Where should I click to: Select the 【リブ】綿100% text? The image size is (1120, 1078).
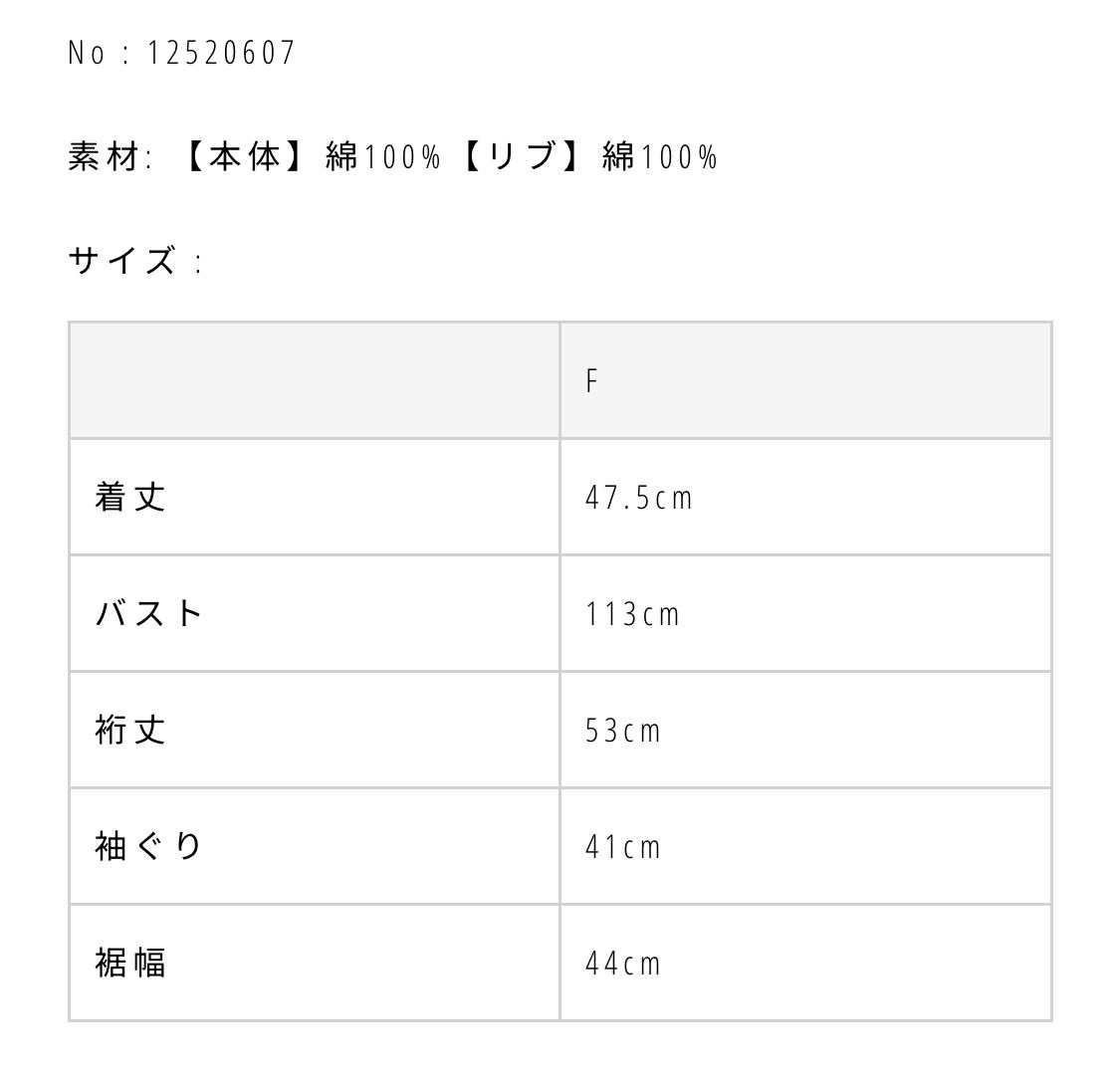pos(585,157)
